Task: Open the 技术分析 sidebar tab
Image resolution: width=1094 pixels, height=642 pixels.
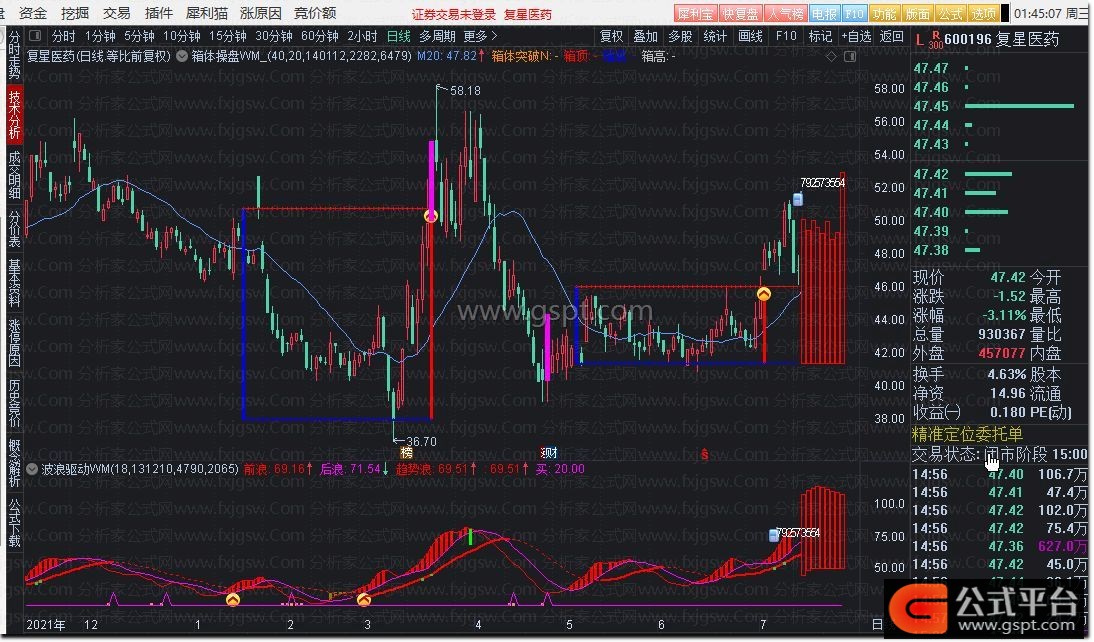Action: 15,114
